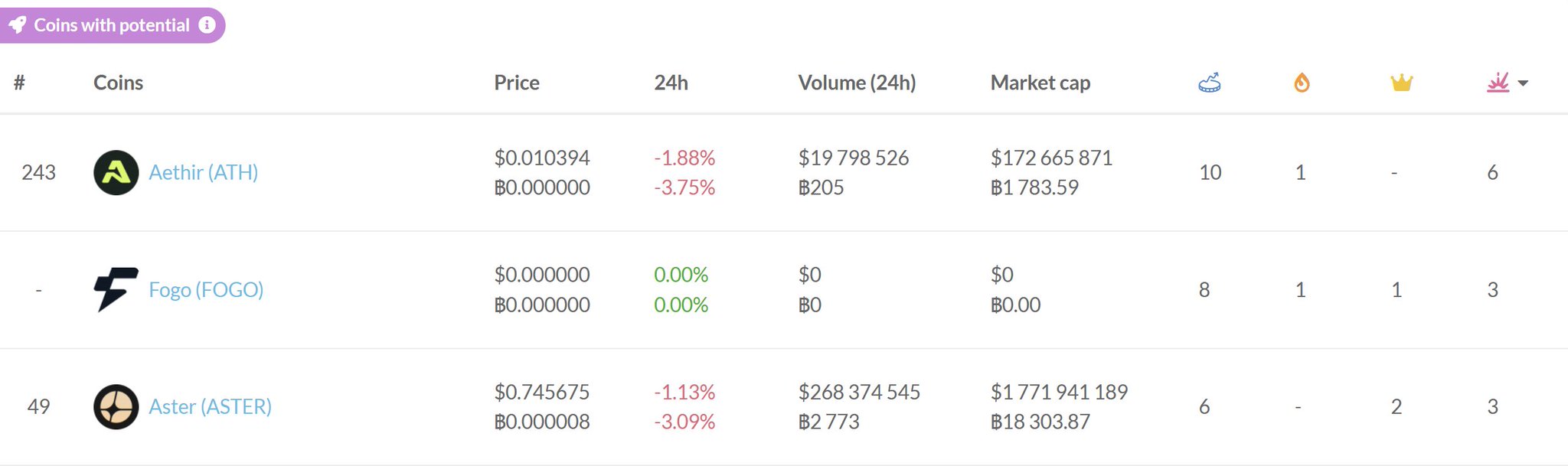Sort by the Volume (24h) header

tap(856, 83)
